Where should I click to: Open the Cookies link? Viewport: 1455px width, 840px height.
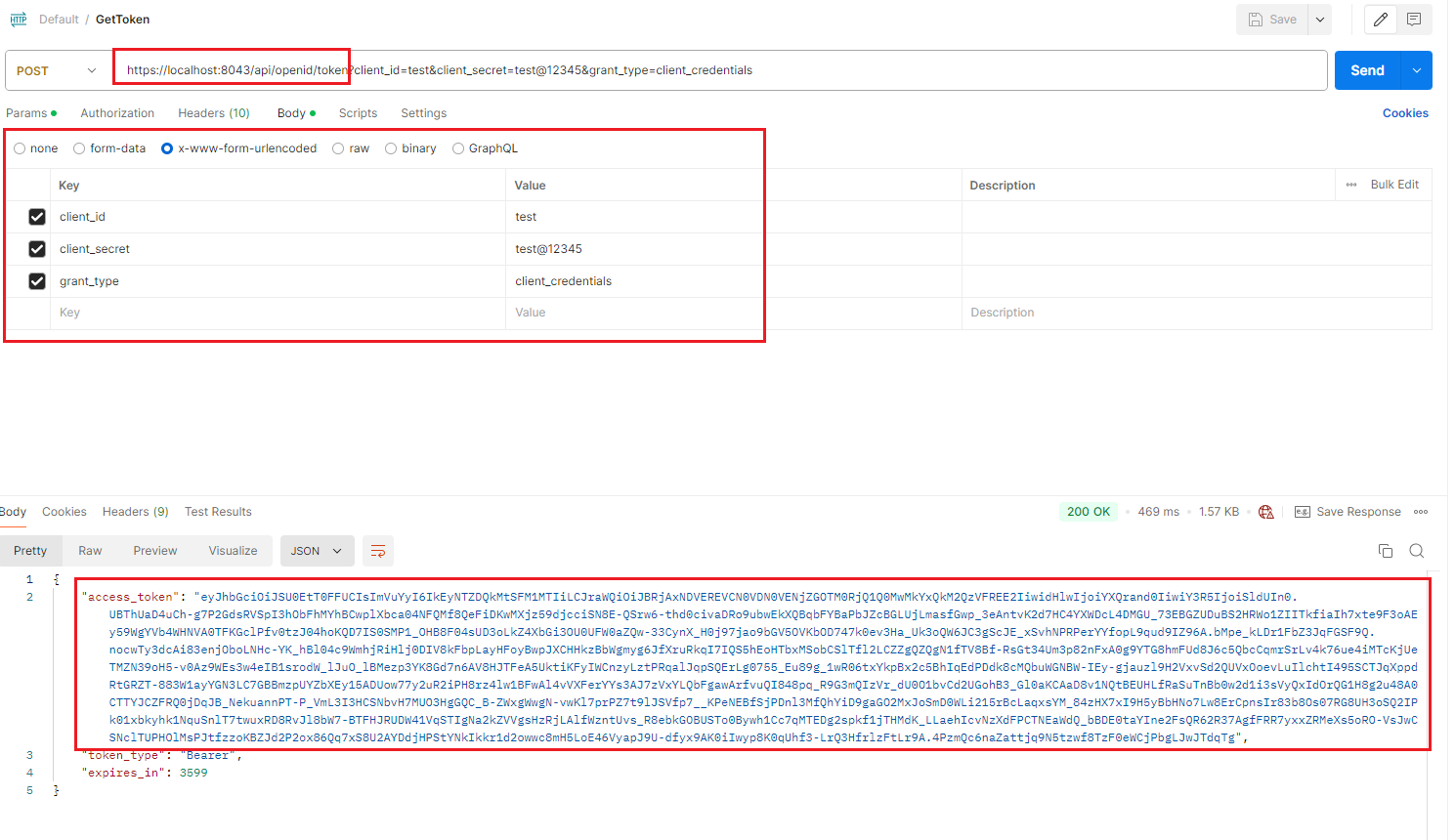click(1404, 113)
